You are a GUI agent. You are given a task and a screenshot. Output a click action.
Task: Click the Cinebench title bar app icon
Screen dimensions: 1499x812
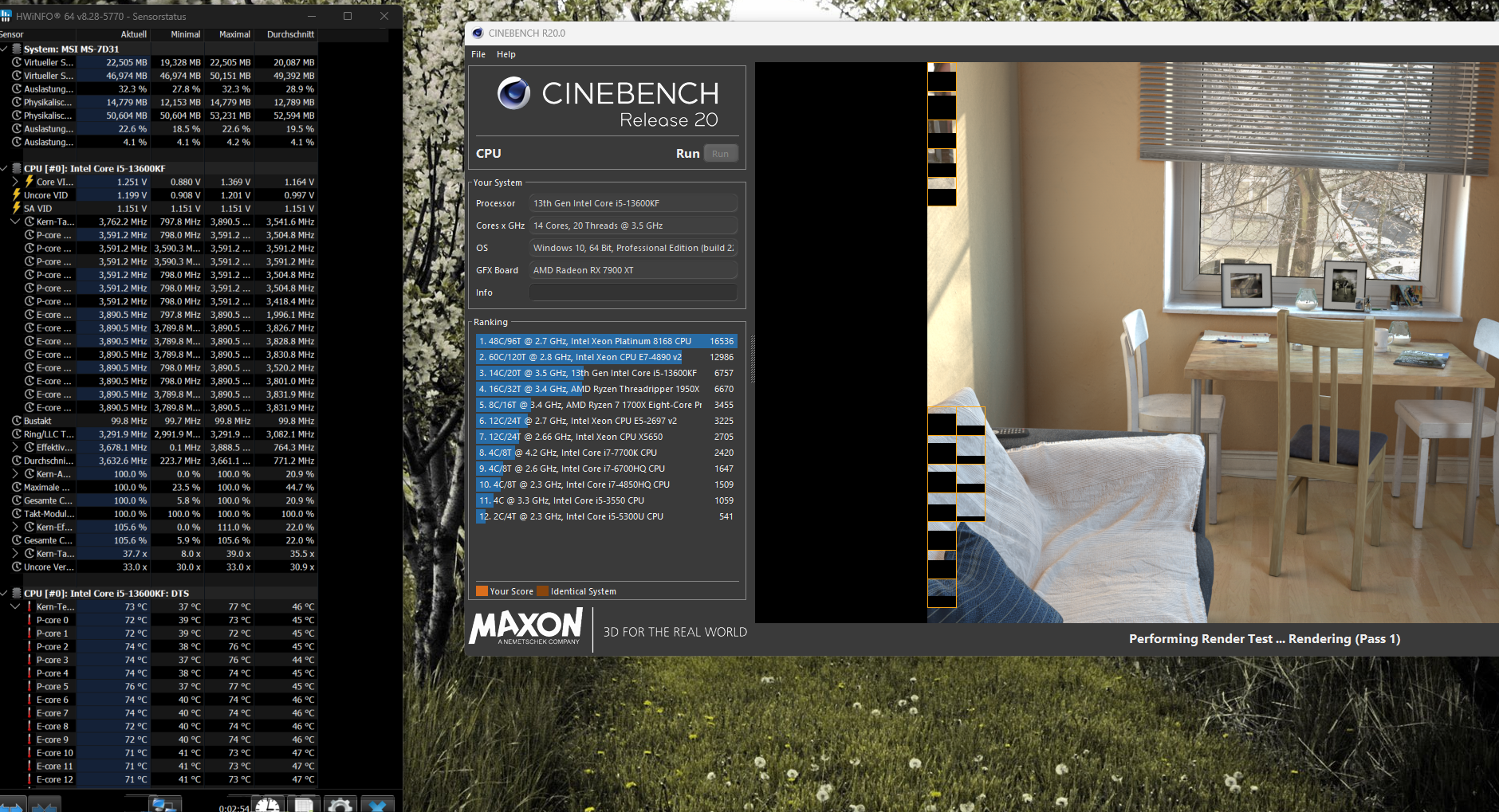coord(478,33)
